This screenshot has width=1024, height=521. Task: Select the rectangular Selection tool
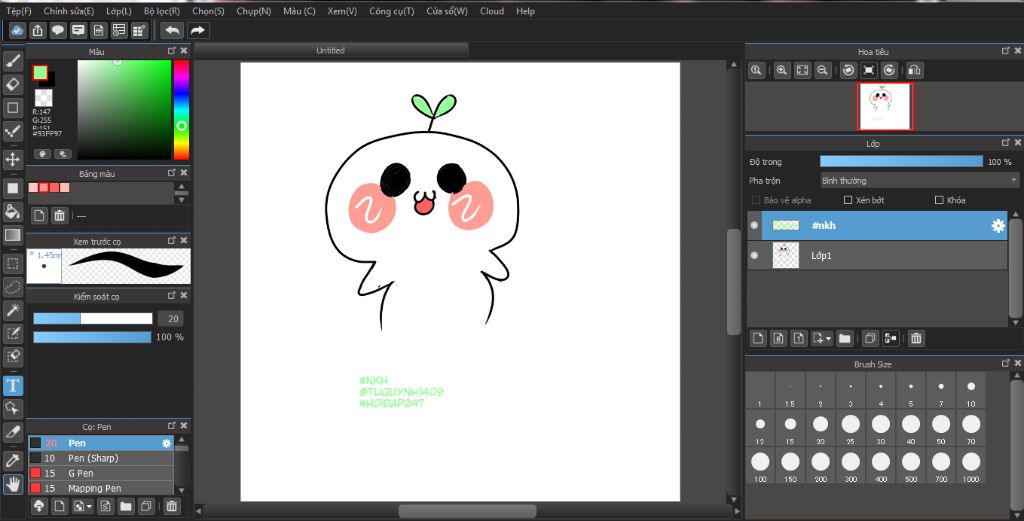click(x=12, y=264)
